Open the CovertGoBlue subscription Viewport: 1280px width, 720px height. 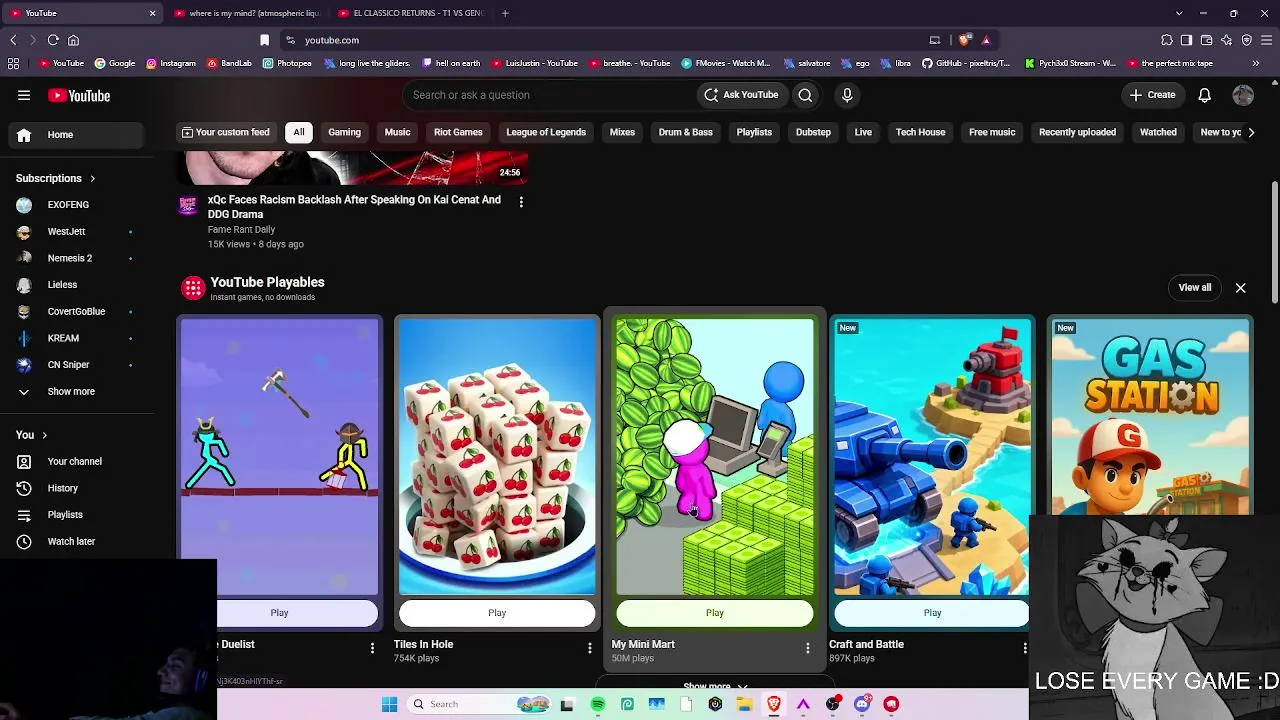[x=76, y=311]
